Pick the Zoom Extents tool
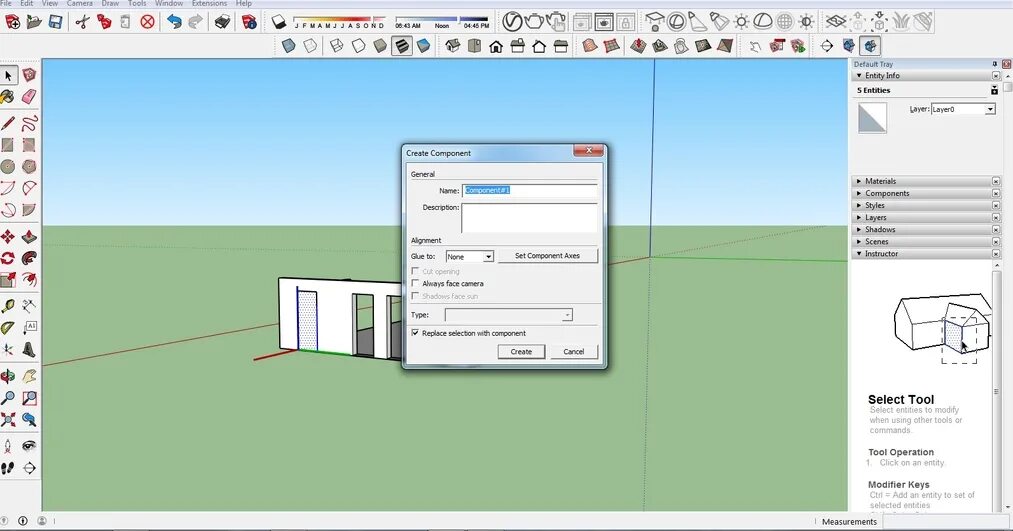Screen dimensions: 1013x531 [x=7, y=420]
